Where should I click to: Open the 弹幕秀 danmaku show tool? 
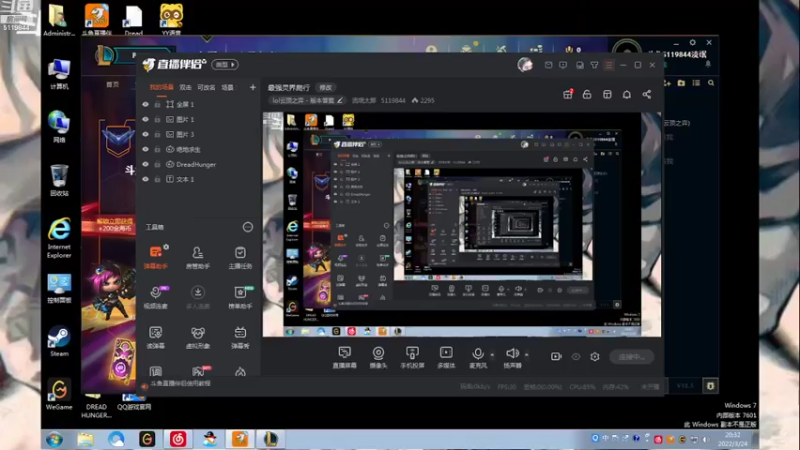[x=240, y=337]
